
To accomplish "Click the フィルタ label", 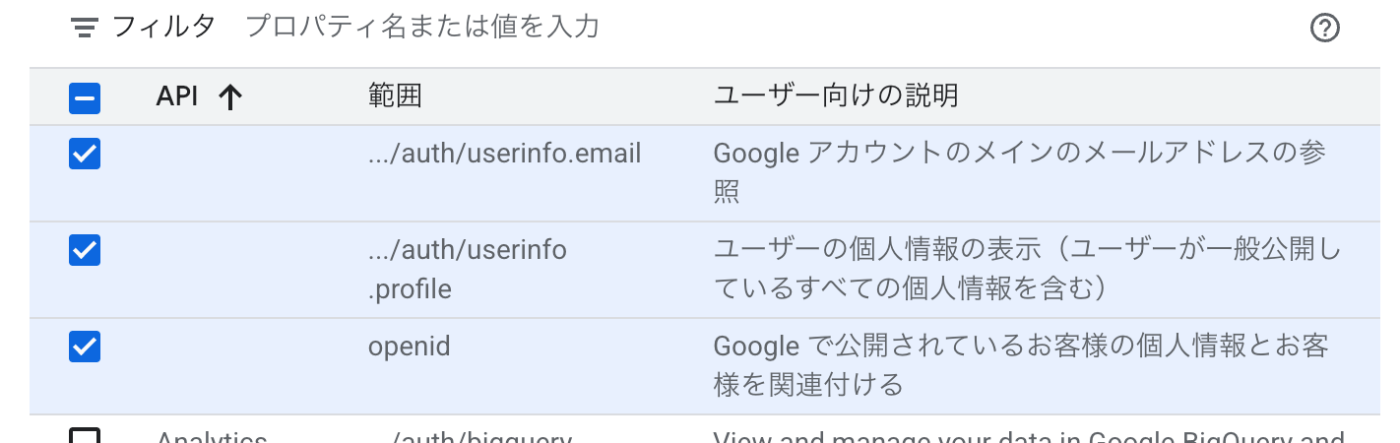I will (x=164, y=27).
